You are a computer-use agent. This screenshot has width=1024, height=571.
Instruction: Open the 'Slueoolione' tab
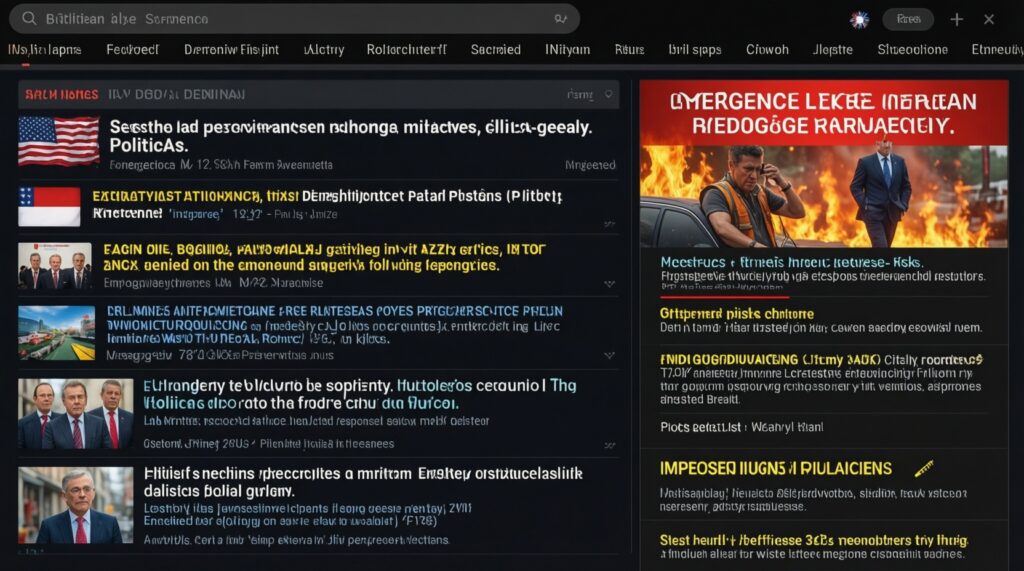click(912, 50)
